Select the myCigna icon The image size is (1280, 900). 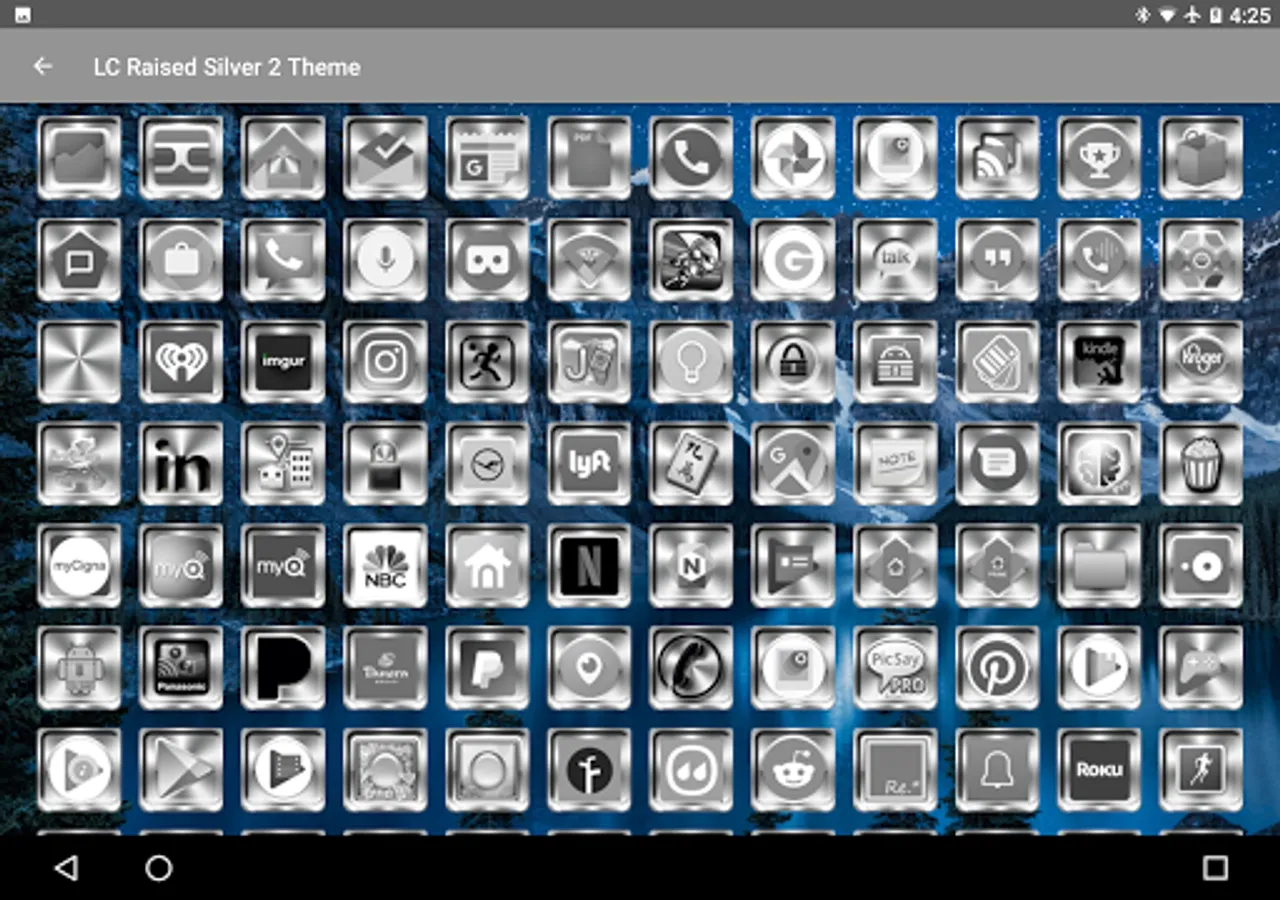click(79, 565)
